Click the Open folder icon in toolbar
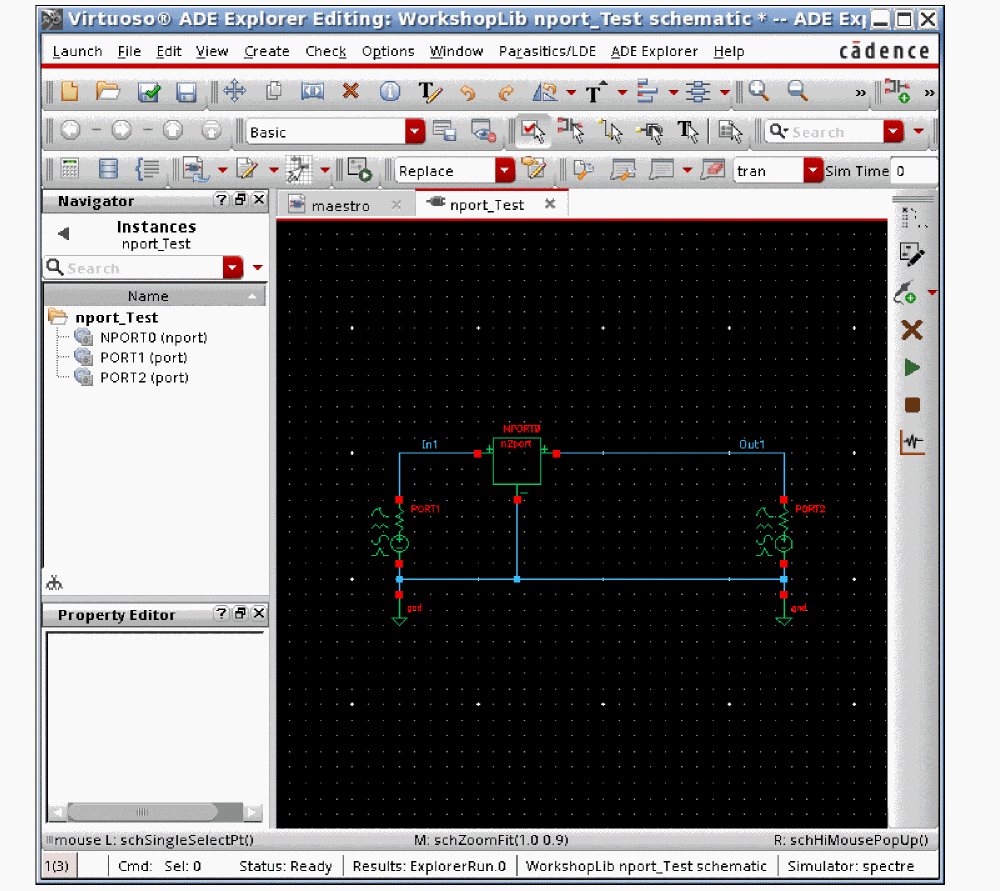This screenshot has width=1000, height=891. [107, 92]
